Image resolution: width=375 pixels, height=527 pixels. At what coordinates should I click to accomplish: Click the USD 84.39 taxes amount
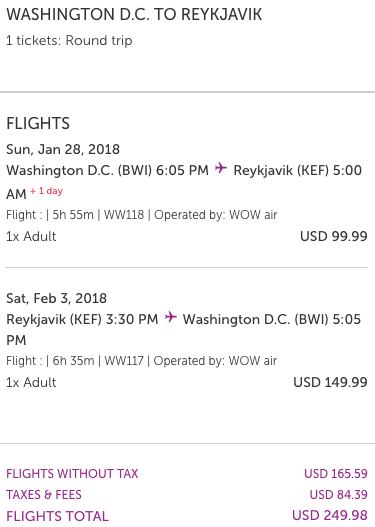(338, 495)
